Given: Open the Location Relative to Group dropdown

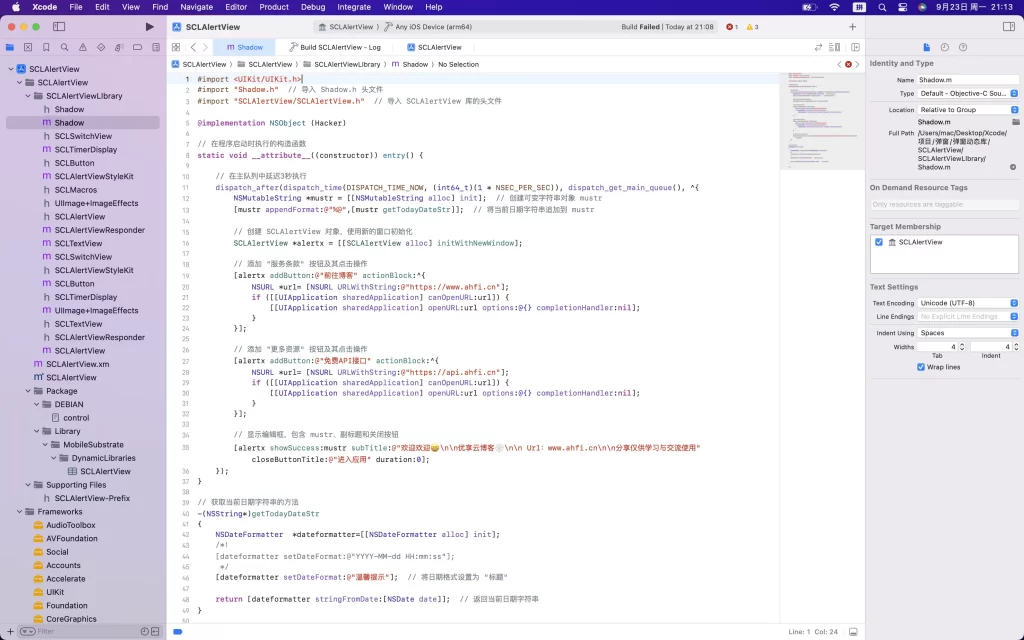Looking at the screenshot, I should (968, 110).
